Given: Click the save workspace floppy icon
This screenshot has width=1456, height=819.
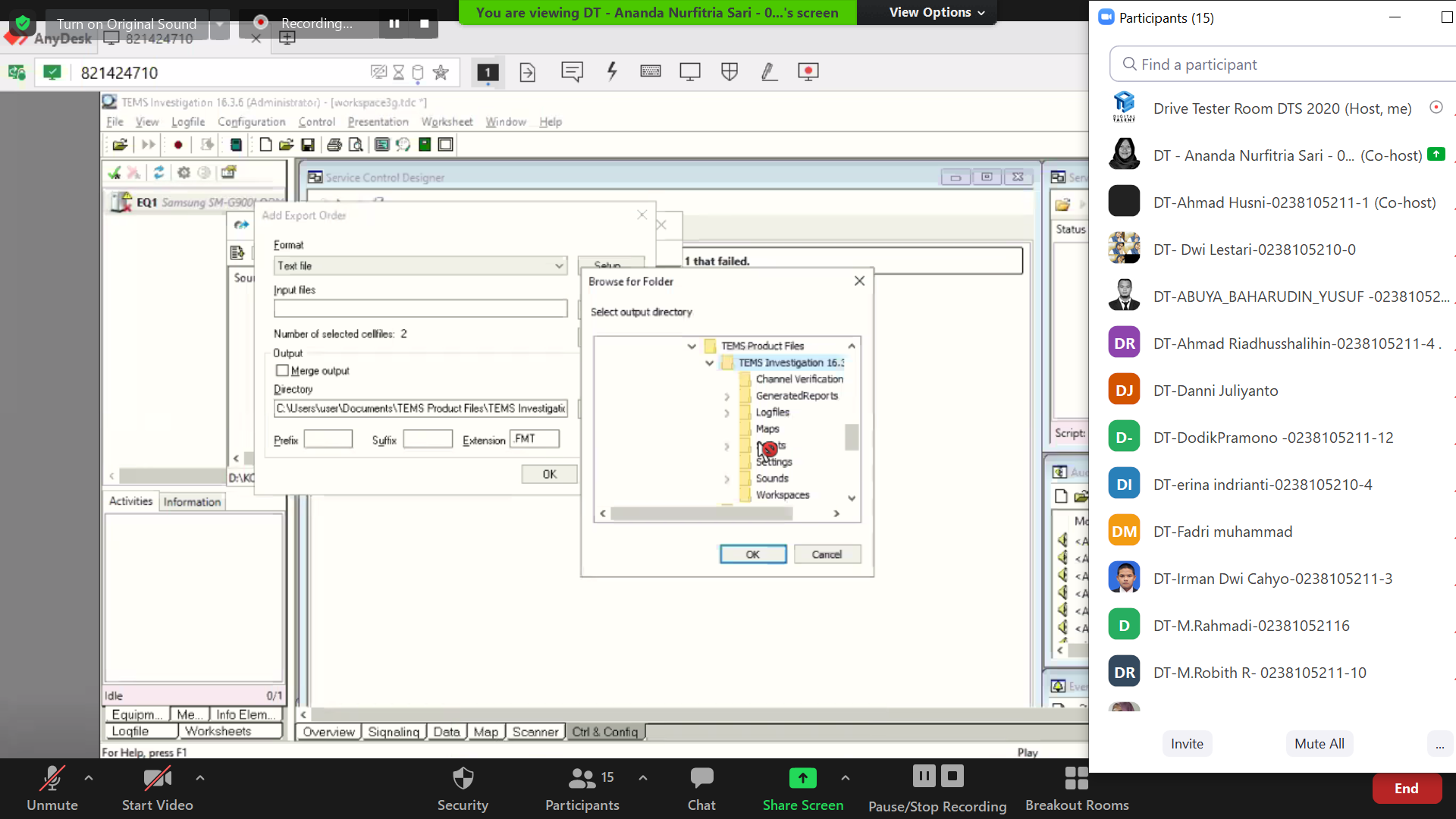Looking at the screenshot, I should pyautogui.click(x=307, y=145).
